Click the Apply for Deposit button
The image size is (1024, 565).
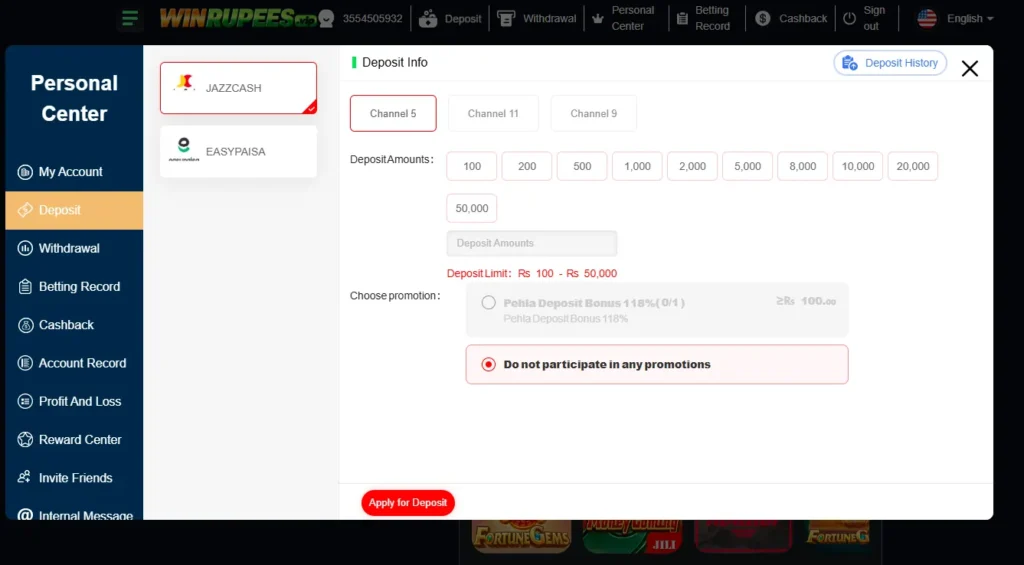(408, 503)
